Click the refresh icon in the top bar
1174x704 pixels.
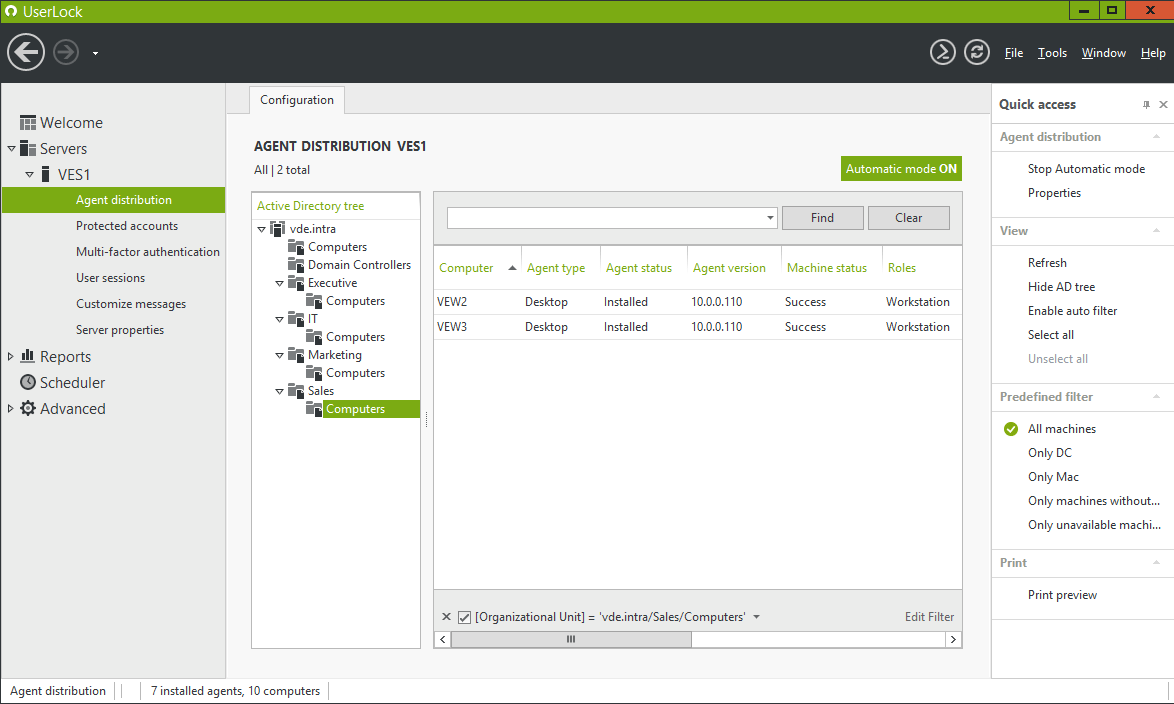coord(976,52)
